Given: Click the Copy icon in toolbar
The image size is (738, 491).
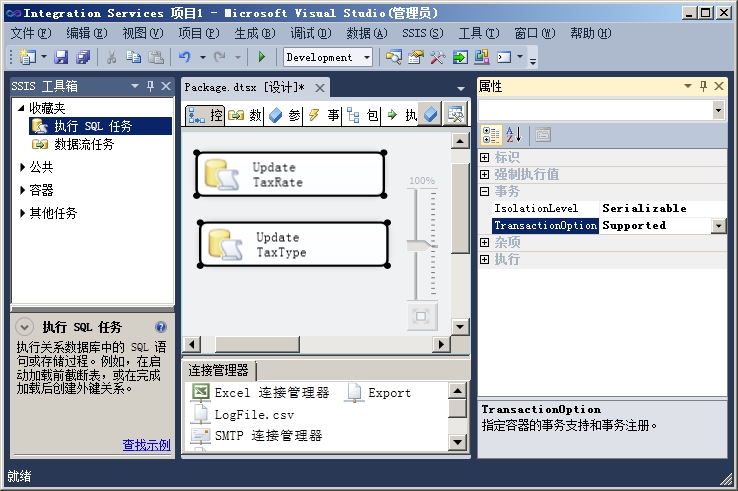Looking at the screenshot, I should pos(134,57).
